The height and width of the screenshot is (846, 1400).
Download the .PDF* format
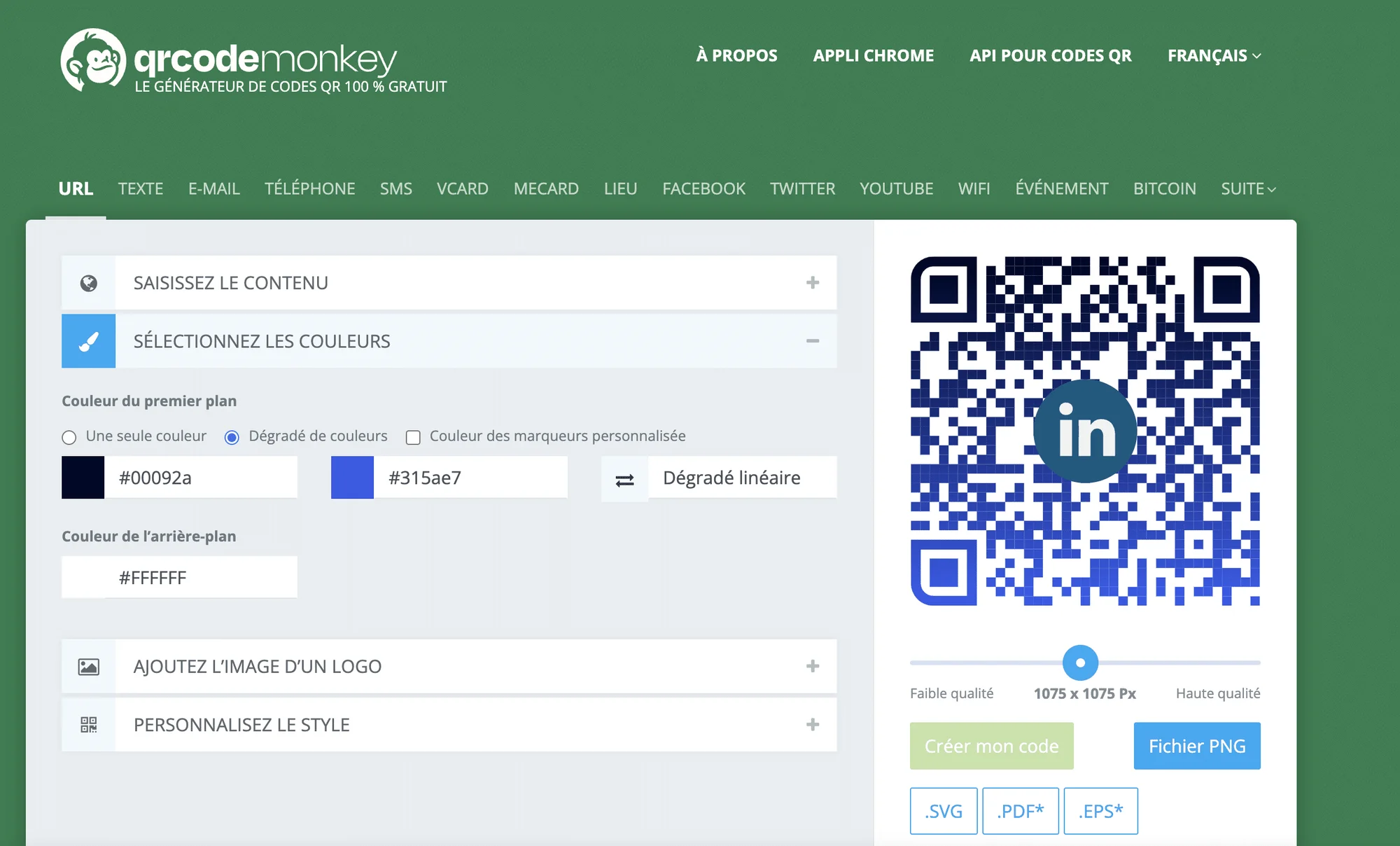click(x=1021, y=811)
